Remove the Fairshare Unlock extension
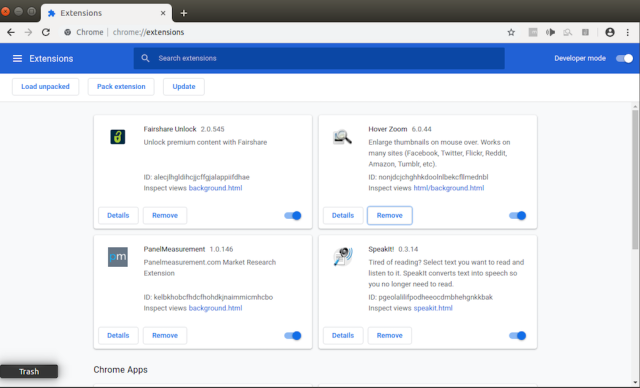Viewport: 640px width, 388px height. point(165,215)
